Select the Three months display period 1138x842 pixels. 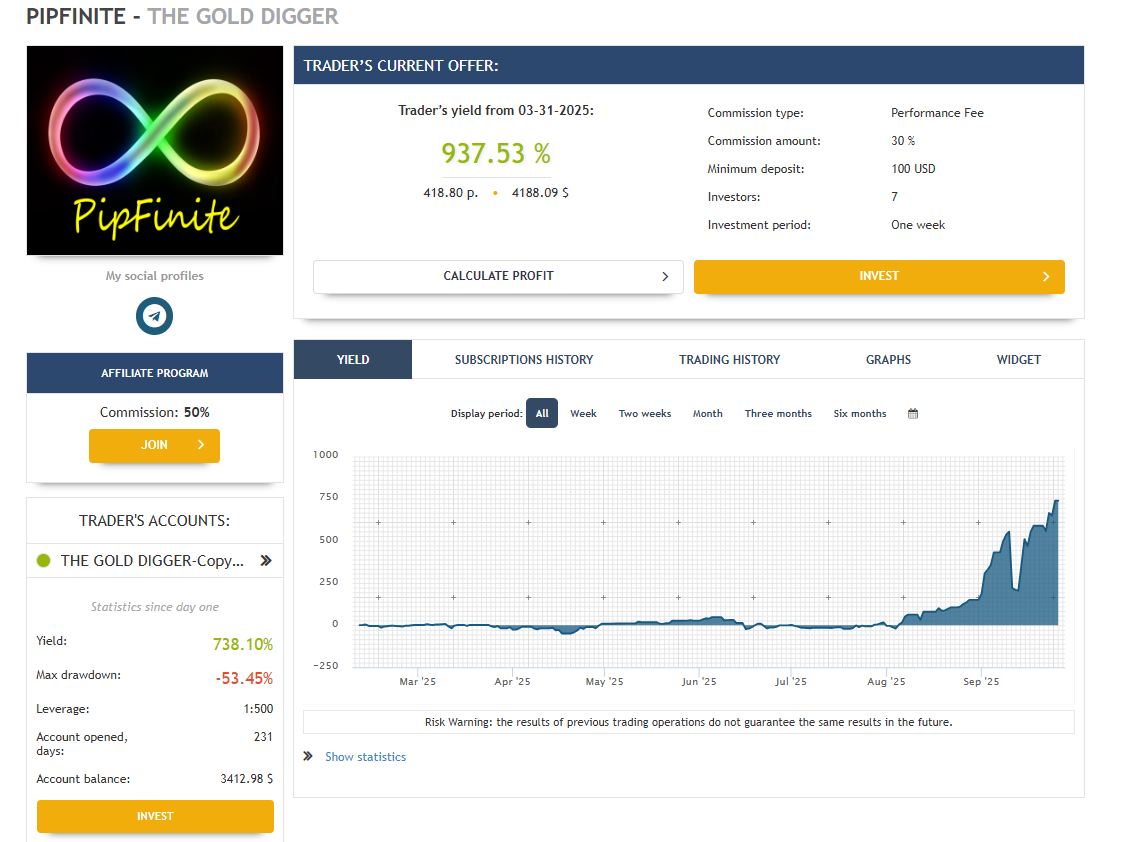[778, 413]
